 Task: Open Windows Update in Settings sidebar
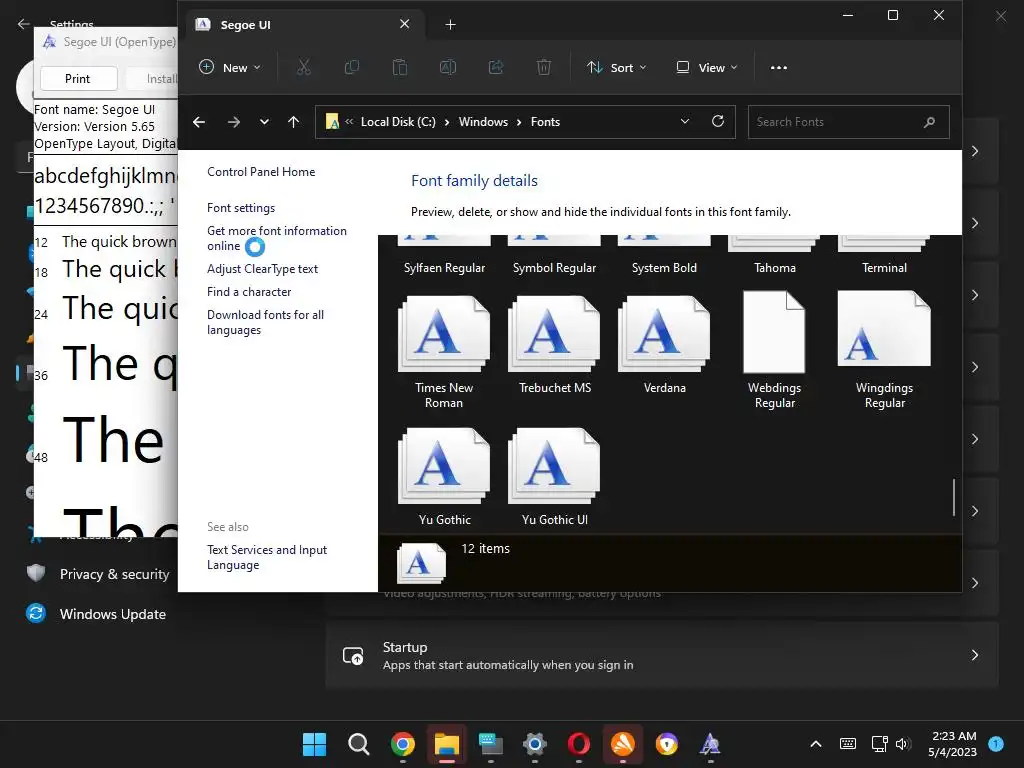(x=96, y=614)
